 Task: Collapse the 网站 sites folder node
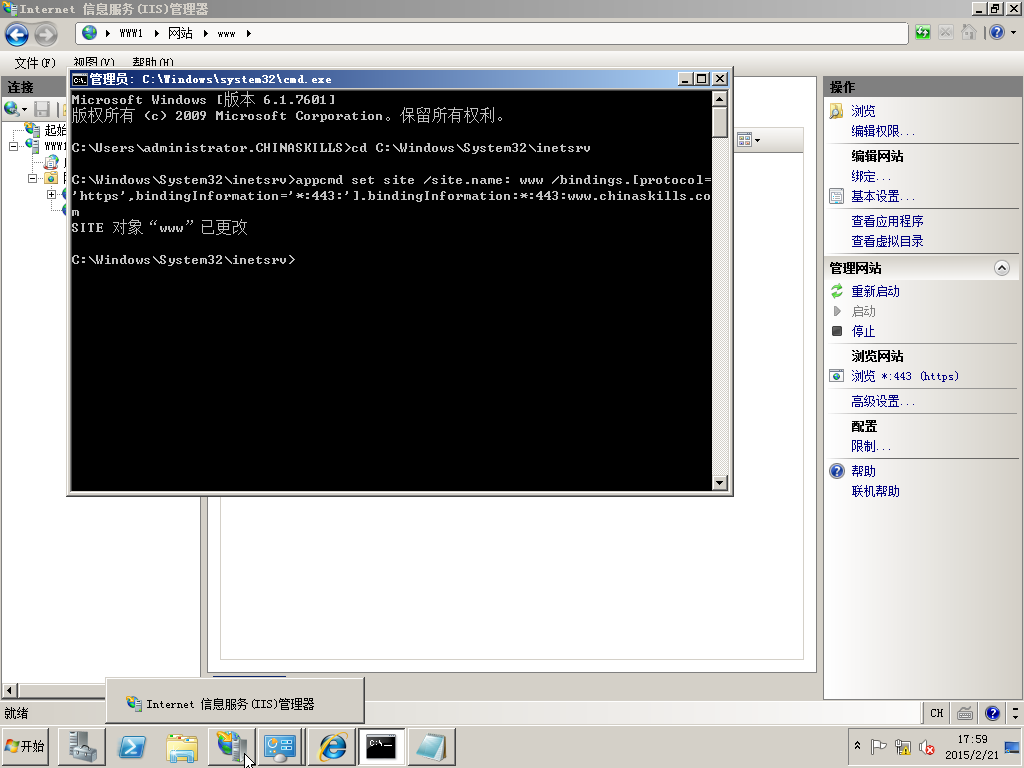point(32,178)
